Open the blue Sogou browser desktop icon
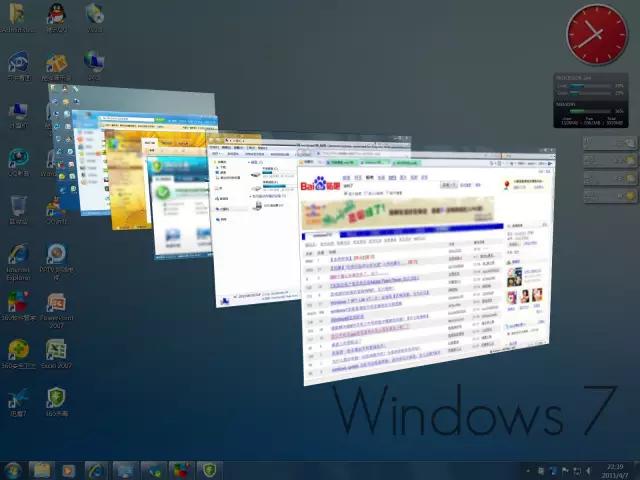 coord(18,65)
